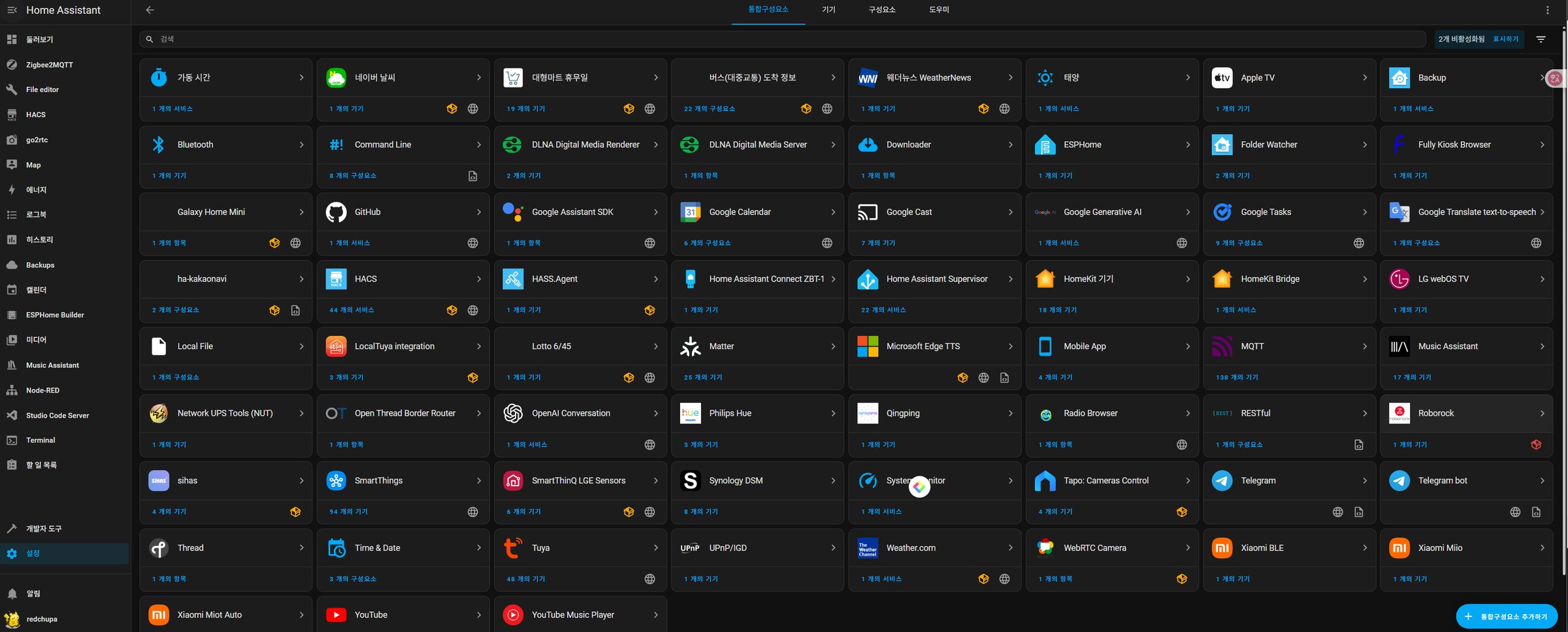Click the Bluetooth integration icon
The image size is (1568, 632).
point(159,144)
